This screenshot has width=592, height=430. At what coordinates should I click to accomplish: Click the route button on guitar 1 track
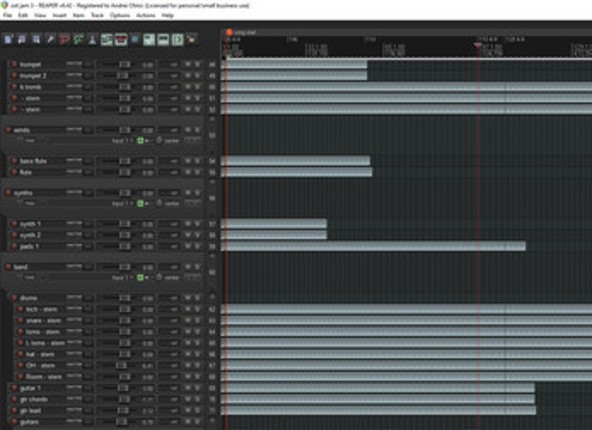click(x=74, y=388)
